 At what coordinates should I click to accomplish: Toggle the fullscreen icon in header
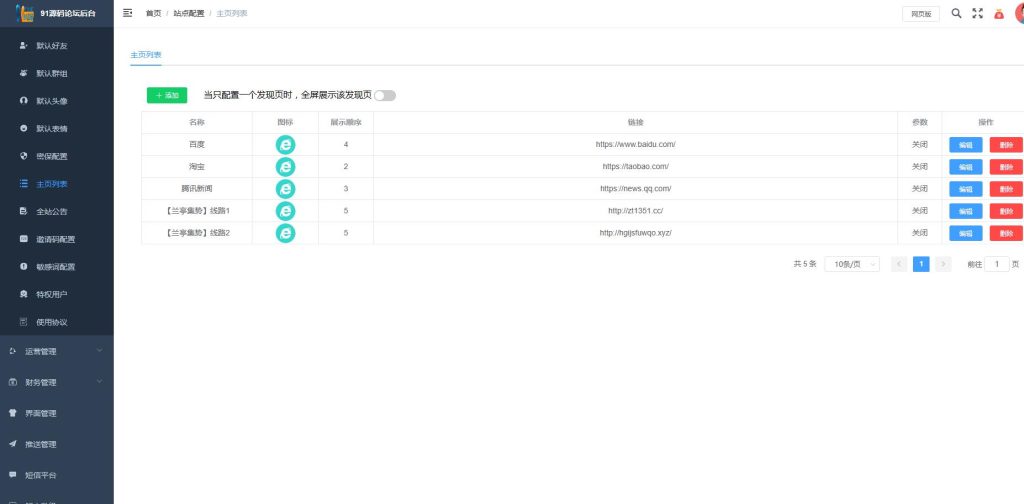pos(977,13)
